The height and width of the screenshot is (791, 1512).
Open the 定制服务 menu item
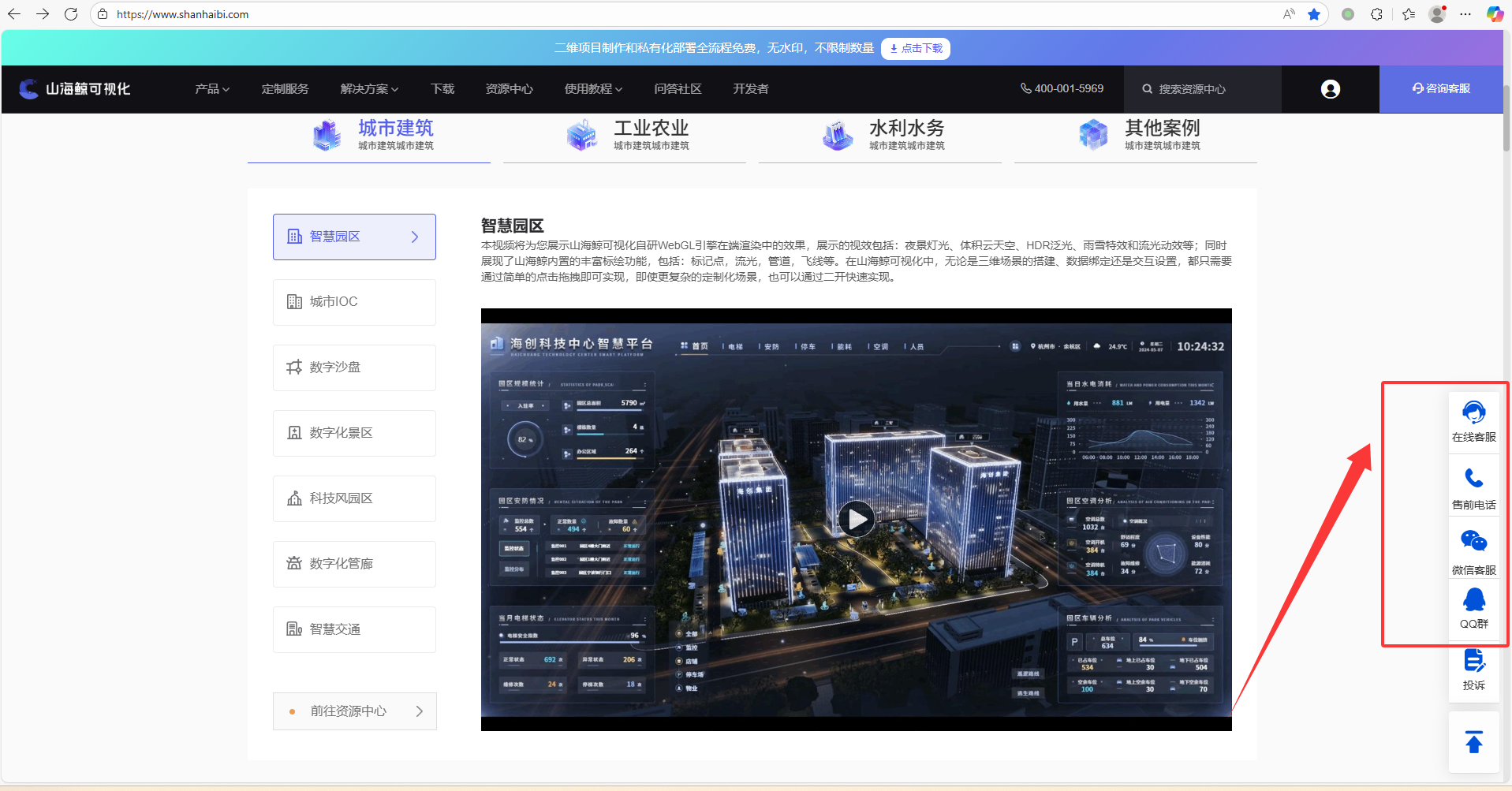286,89
